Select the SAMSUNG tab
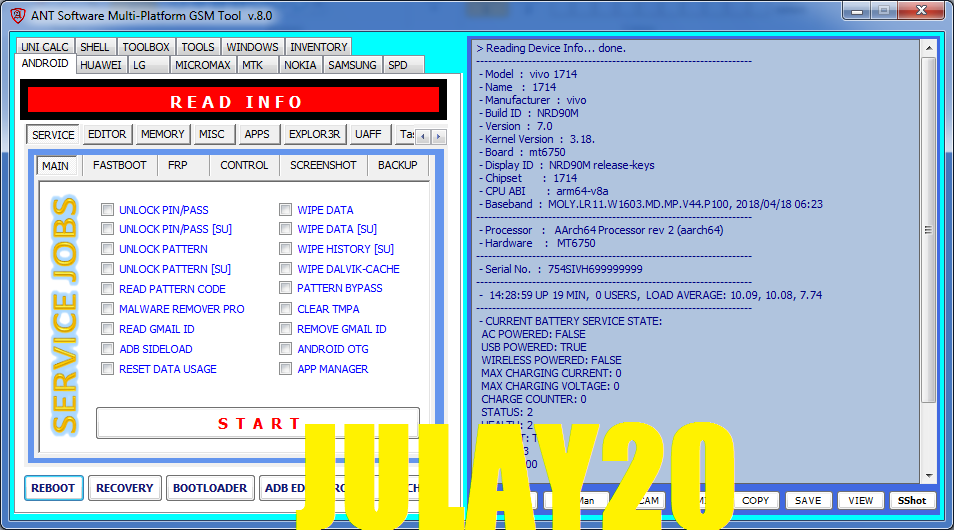The image size is (954, 530). [x=352, y=65]
